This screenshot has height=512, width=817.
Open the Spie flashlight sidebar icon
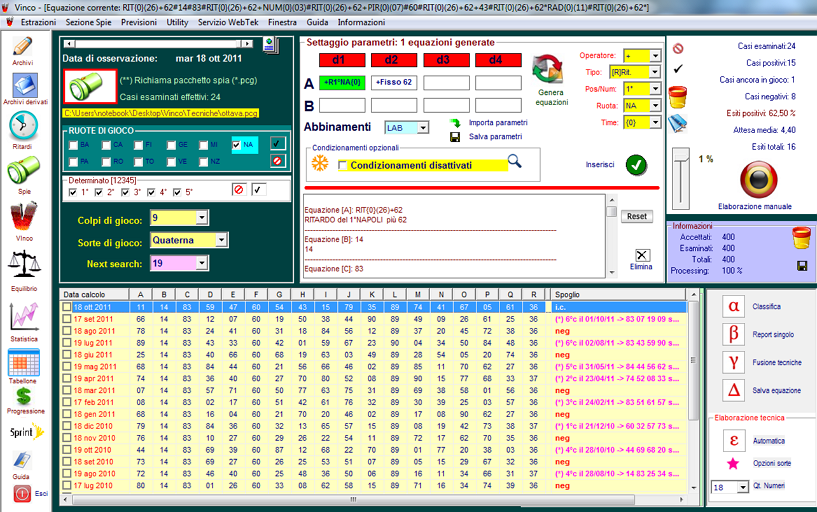point(23,170)
